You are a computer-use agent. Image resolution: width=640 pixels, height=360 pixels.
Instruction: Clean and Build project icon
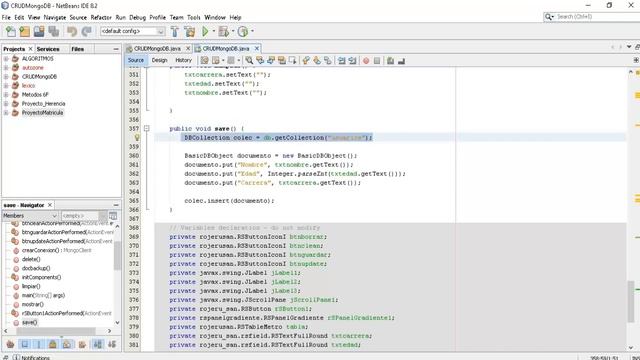189,31
